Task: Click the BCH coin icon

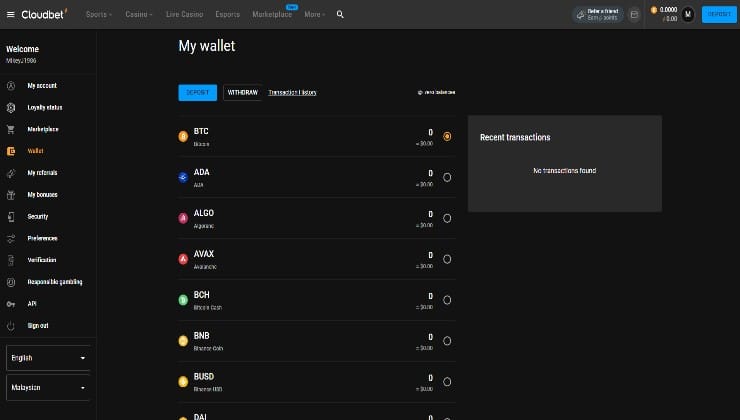Action: (x=183, y=300)
